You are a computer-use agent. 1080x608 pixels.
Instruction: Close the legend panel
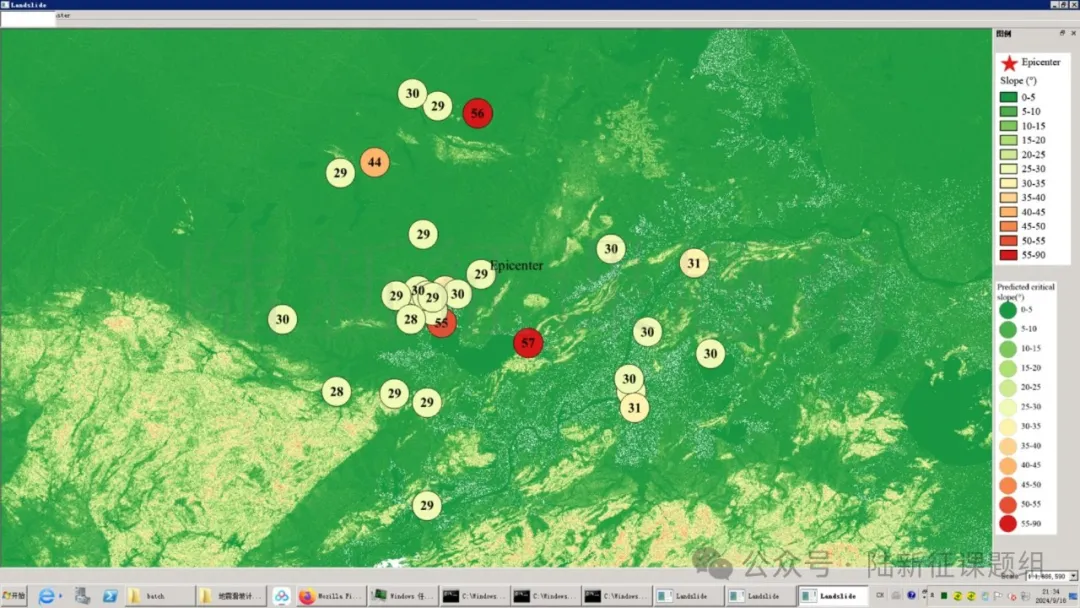click(x=1073, y=33)
